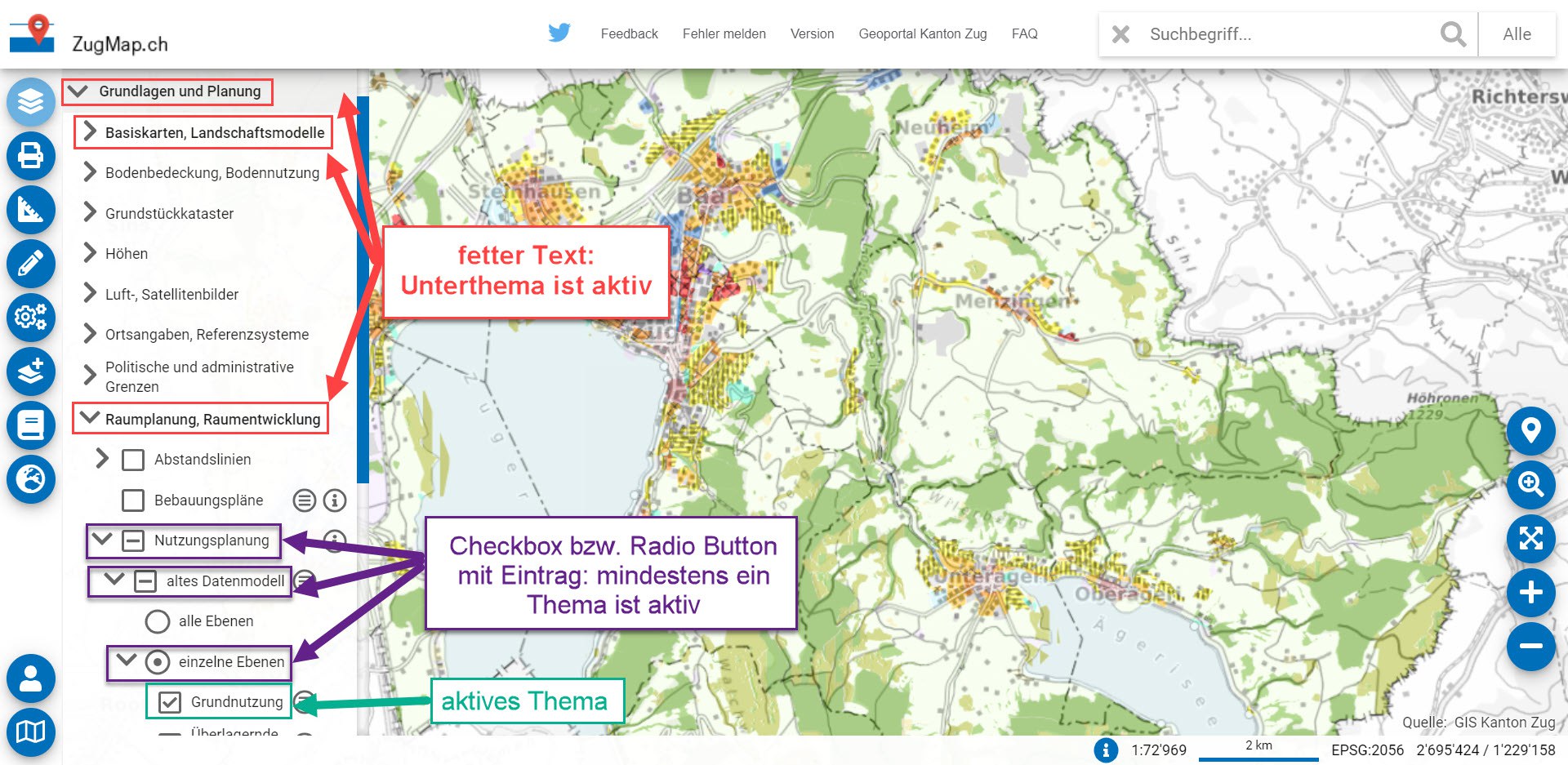Open the Alle search filter dropdown
Screen dimensions: 1568x765
pos(1517,34)
